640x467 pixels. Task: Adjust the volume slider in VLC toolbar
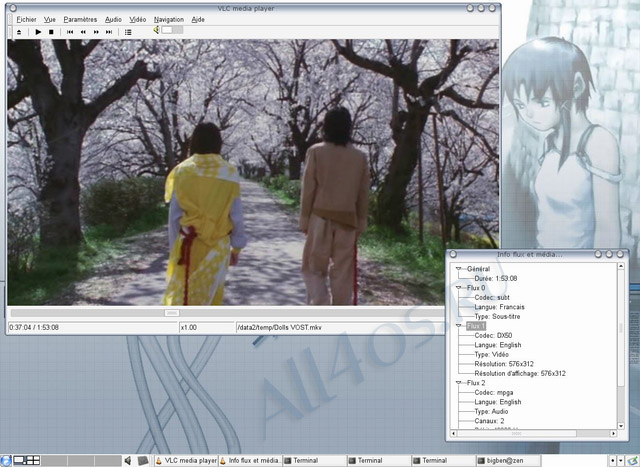coord(172,30)
